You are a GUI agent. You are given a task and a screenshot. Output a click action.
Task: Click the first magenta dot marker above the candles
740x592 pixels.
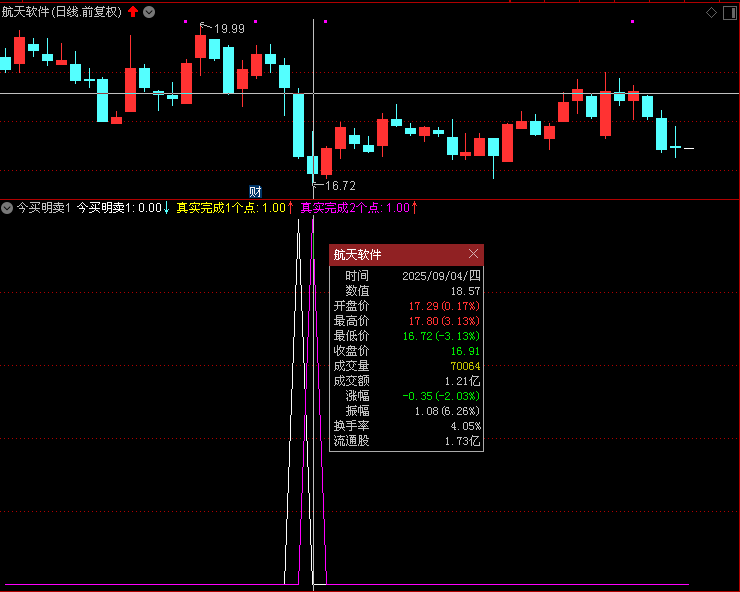coord(185,21)
